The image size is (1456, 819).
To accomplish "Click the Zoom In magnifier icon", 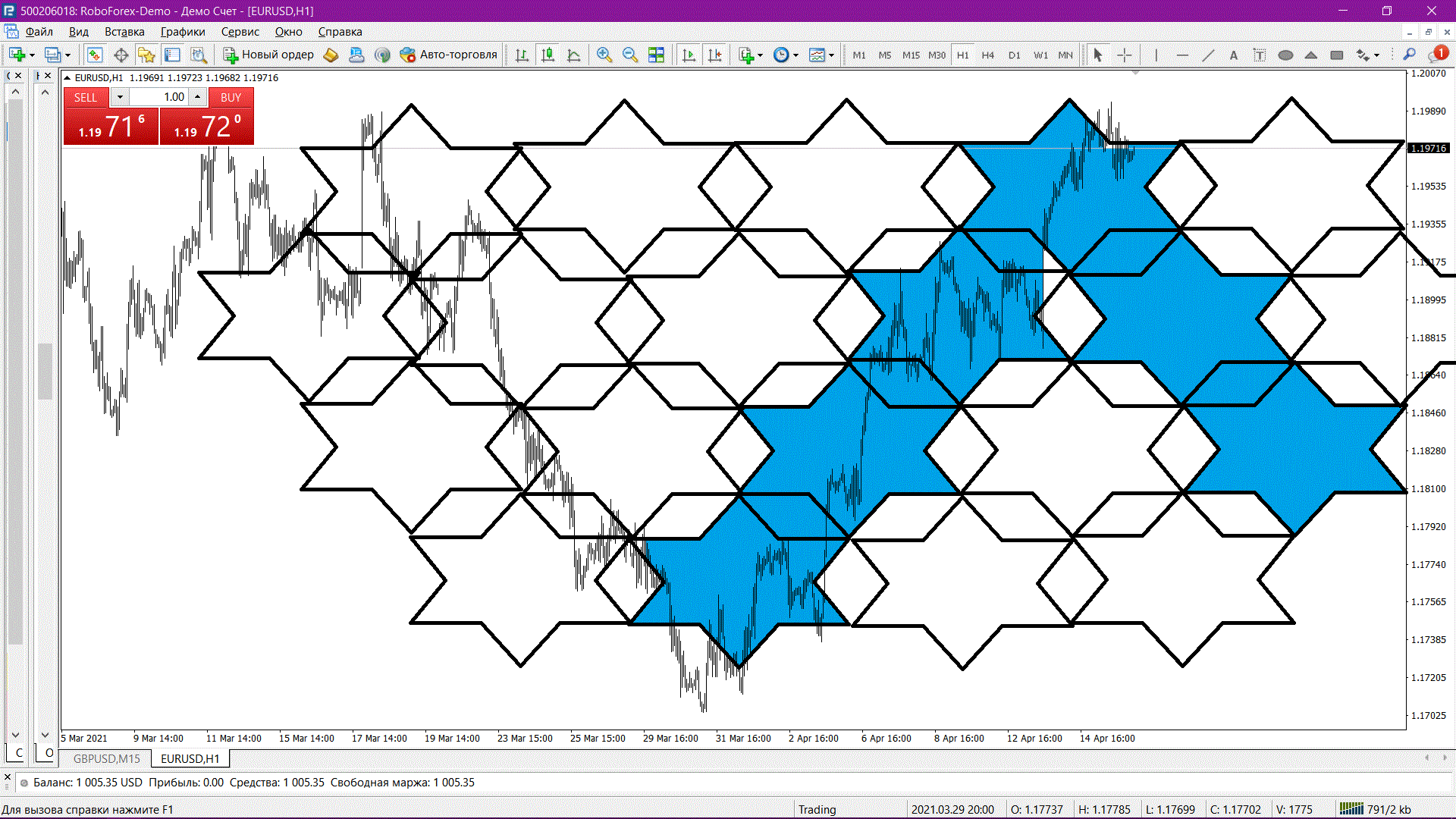I will [x=604, y=55].
